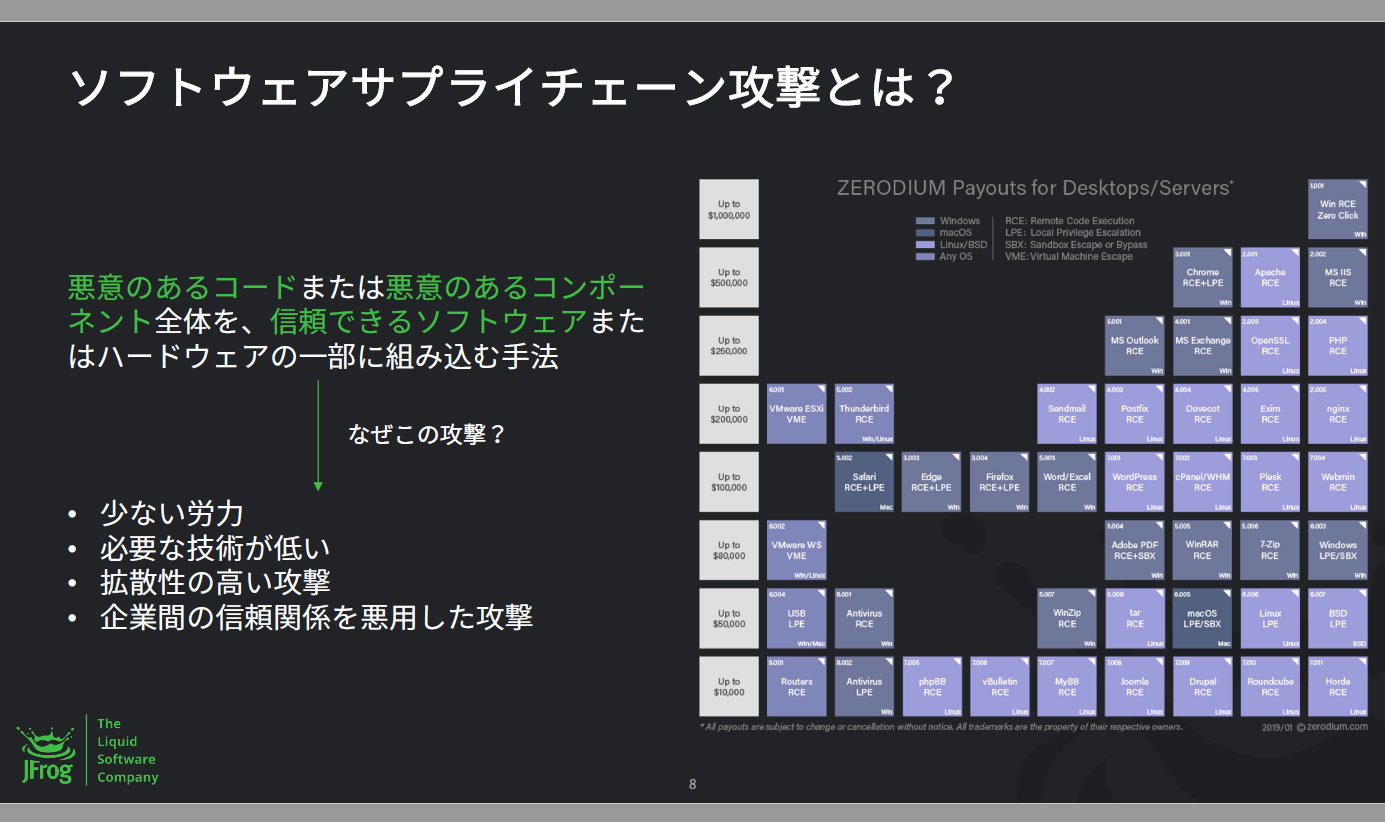
Task: Click the USB LPE cell
Action: pyautogui.click(x=797, y=618)
